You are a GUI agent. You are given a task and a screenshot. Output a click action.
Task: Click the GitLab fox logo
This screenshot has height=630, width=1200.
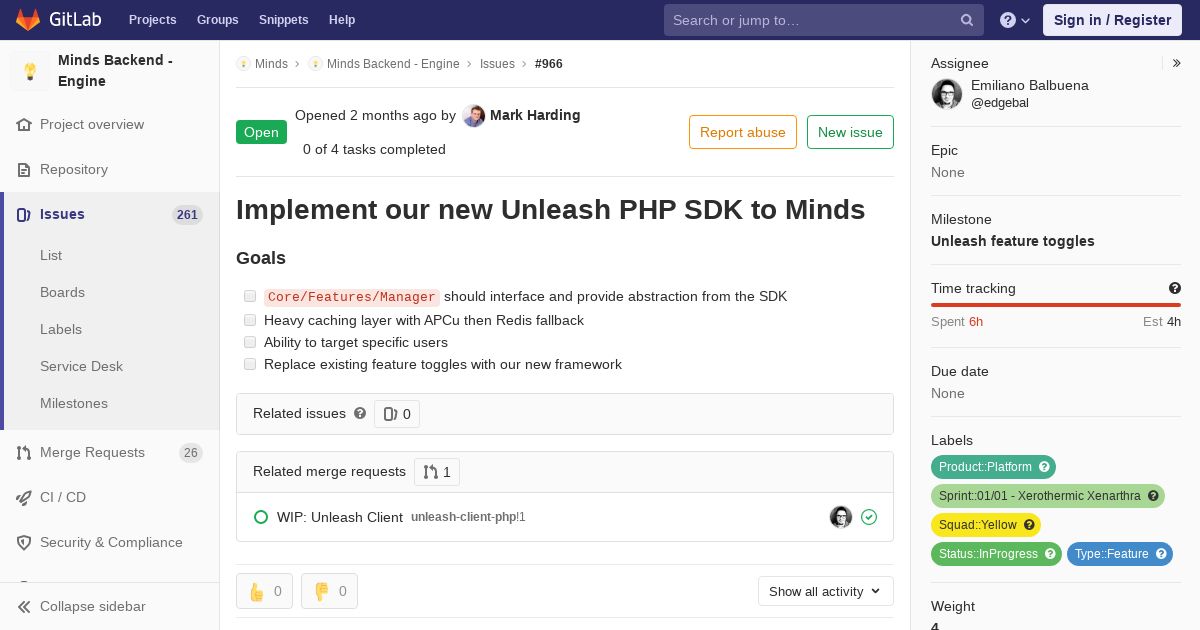tap(28, 19)
